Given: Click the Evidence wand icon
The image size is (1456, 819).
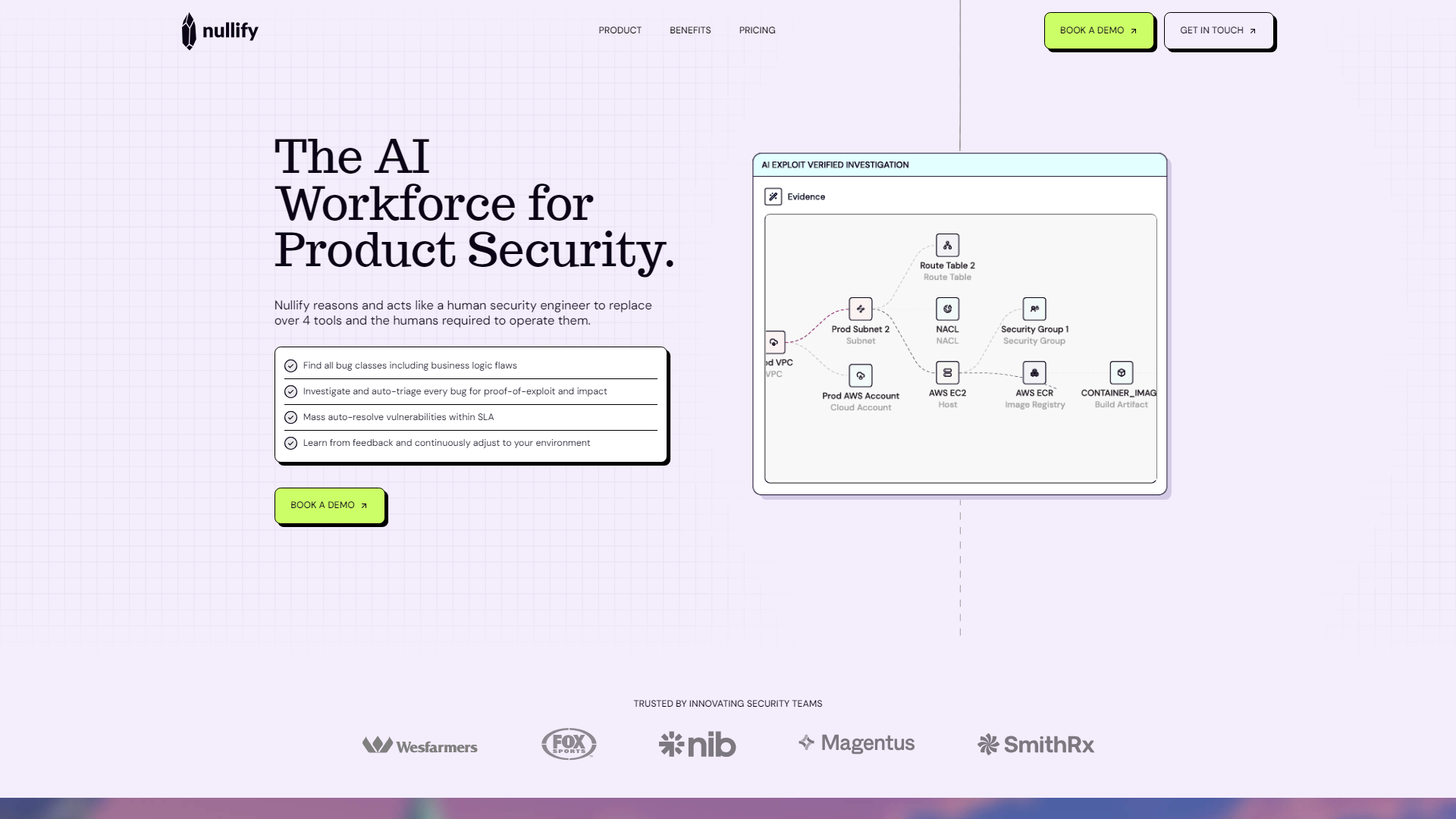Looking at the screenshot, I should coord(773,196).
